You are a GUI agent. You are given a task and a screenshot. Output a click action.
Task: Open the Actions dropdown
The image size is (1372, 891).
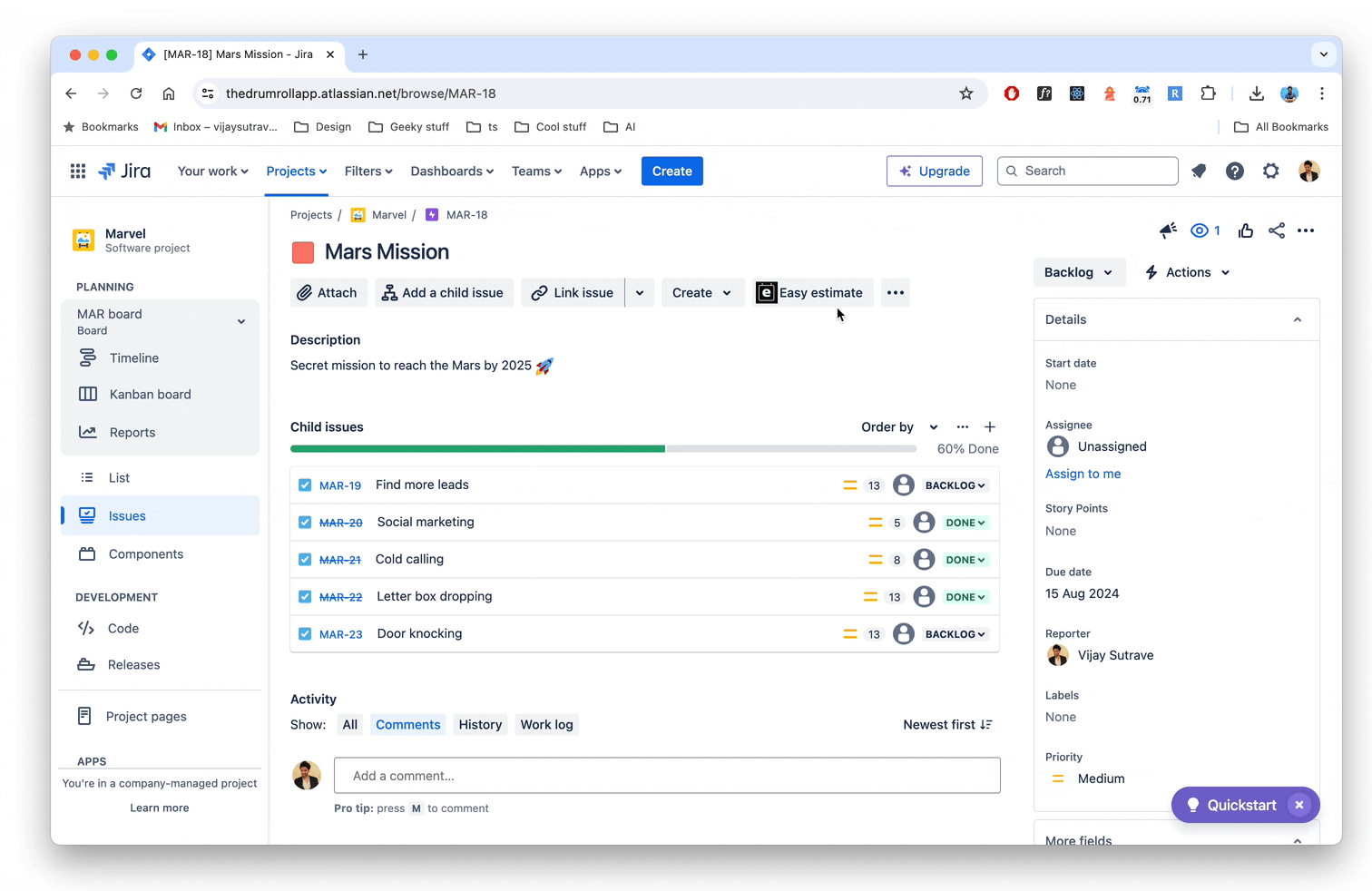(1188, 272)
